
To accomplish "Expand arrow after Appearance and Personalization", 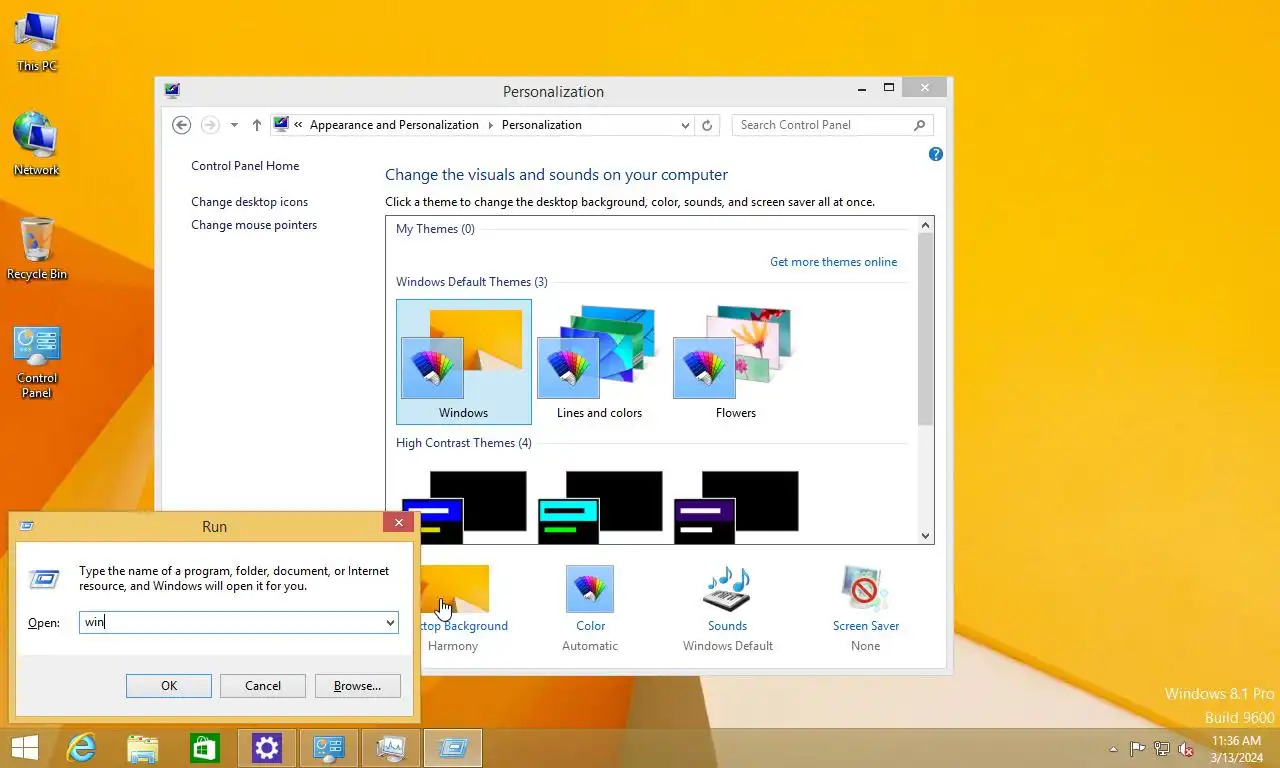I will 491,125.
